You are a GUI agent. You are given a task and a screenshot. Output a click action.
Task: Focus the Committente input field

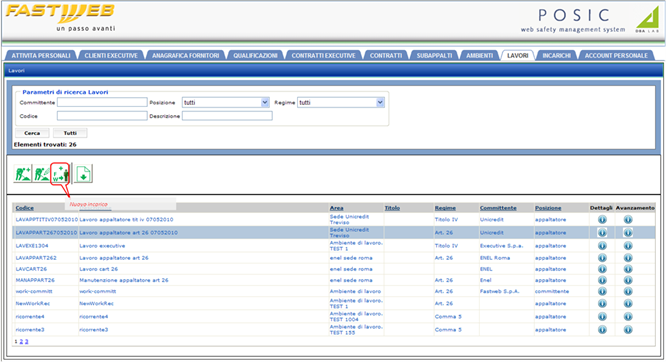tap(102, 102)
